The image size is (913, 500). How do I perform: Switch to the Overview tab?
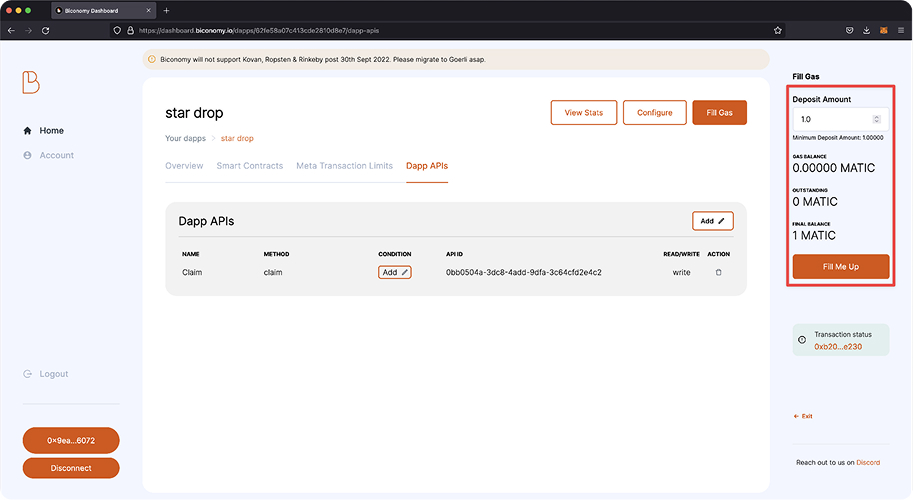184,166
